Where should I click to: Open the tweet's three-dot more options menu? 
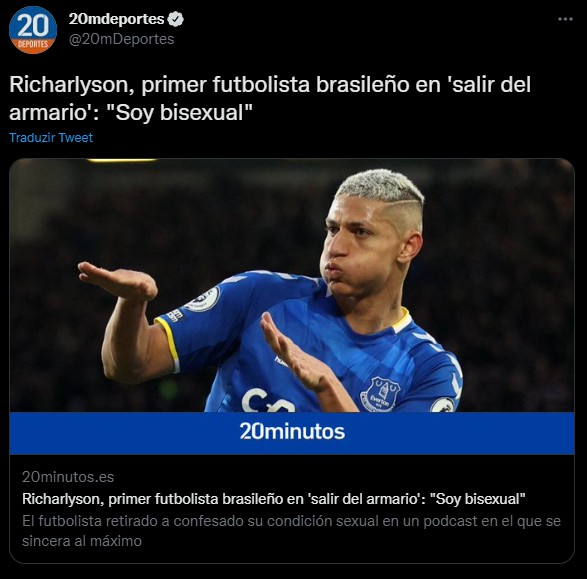click(565, 19)
